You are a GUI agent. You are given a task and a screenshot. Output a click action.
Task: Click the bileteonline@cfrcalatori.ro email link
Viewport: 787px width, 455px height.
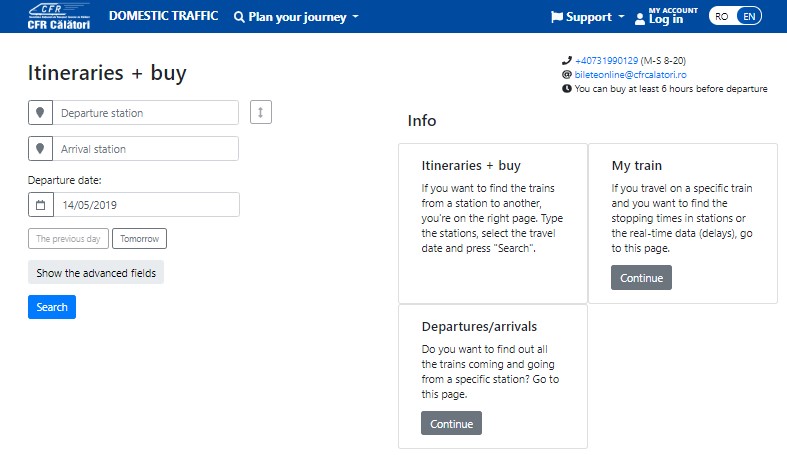(x=630, y=75)
